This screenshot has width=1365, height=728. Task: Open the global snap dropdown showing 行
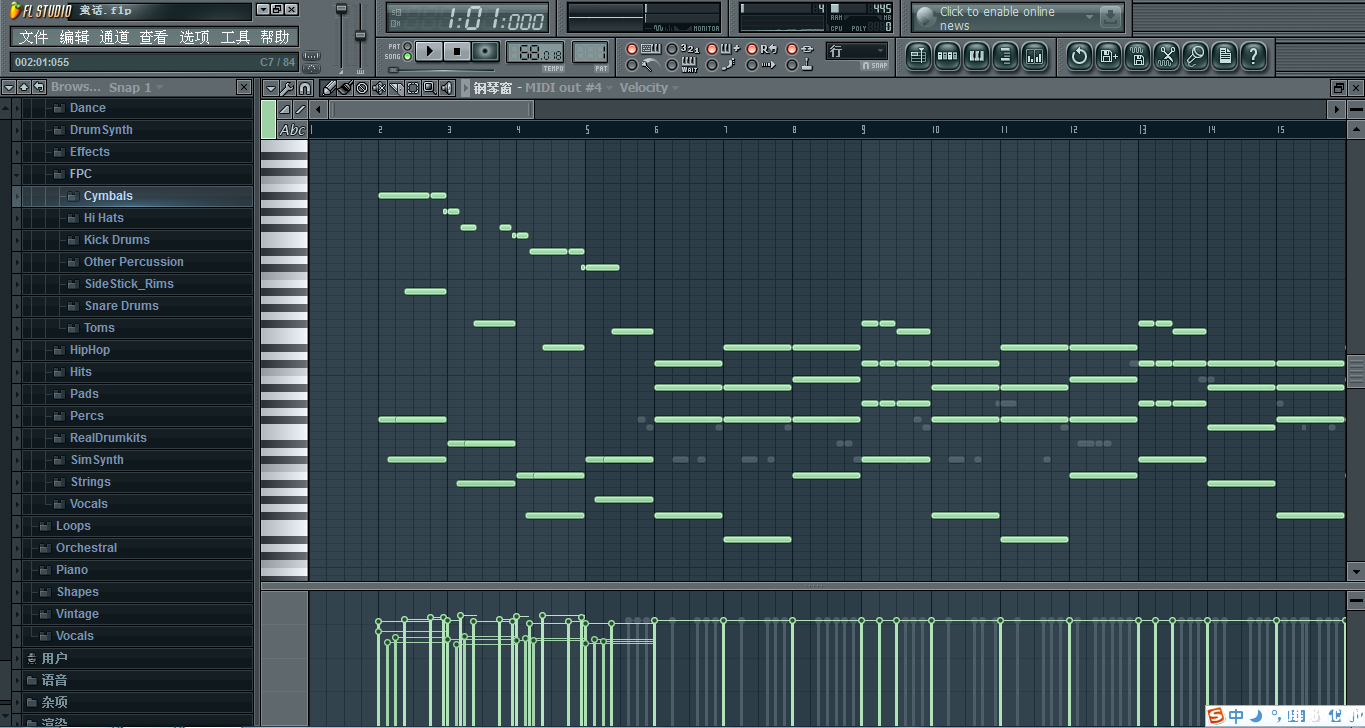point(857,51)
